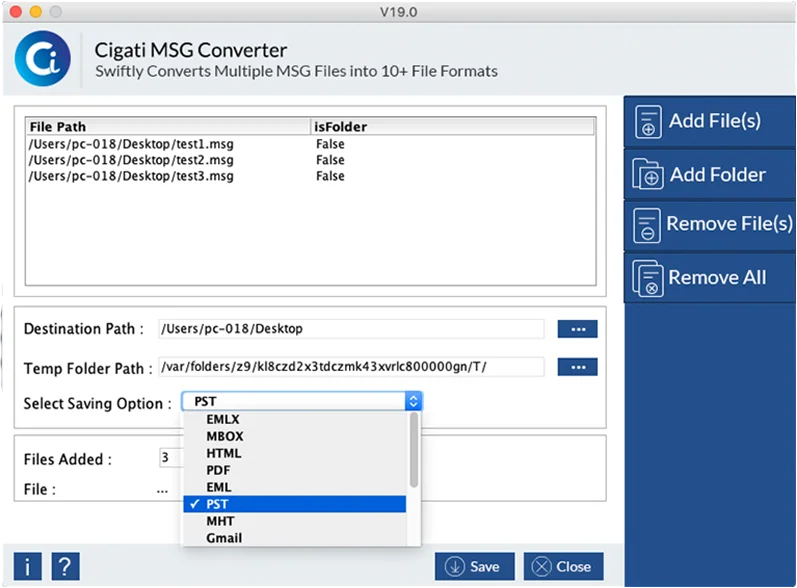The height and width of the screenshot is (588, 797).
Task: Choose Gmail from the saving options
Action: (x=295, y=538)
